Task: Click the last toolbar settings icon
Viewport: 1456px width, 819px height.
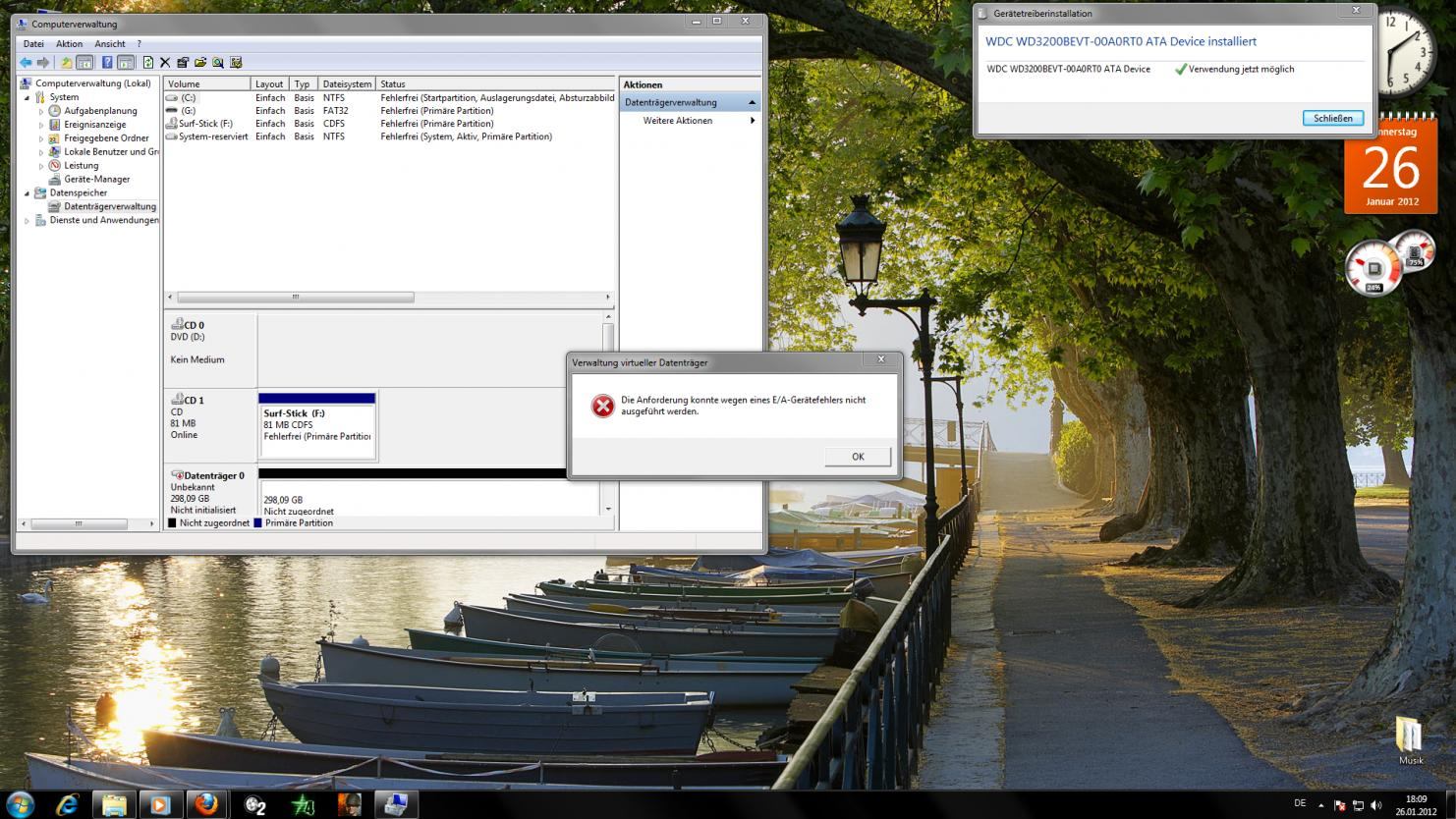Action: click(x=236, y=63)
